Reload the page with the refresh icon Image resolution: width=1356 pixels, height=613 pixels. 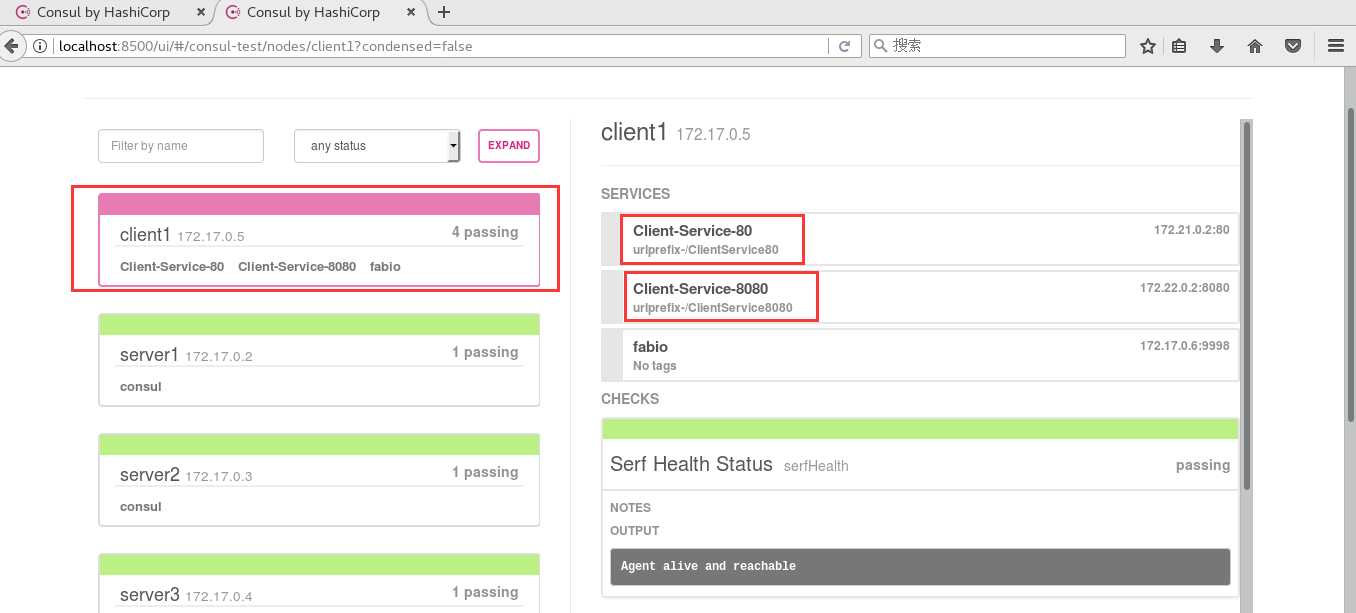(845, 46)
